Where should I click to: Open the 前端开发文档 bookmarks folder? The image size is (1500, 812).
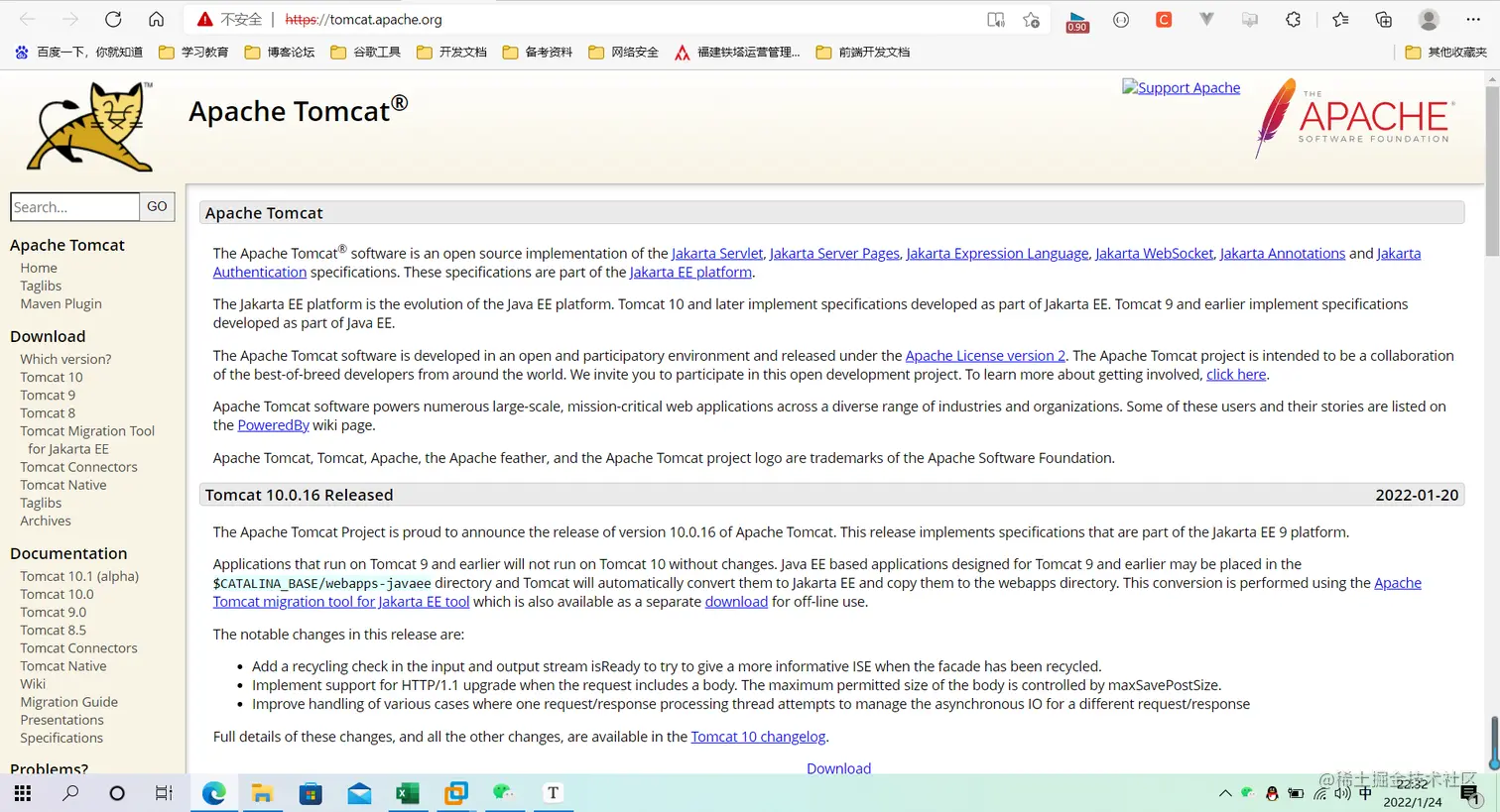coord(863,53)
